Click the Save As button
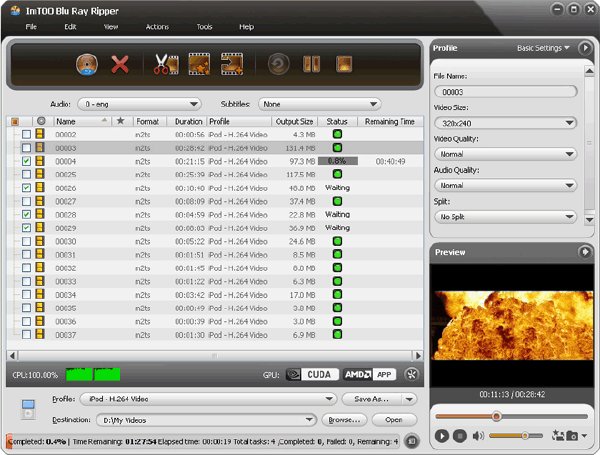The image size is (600, 455). (x=371, y=399)
